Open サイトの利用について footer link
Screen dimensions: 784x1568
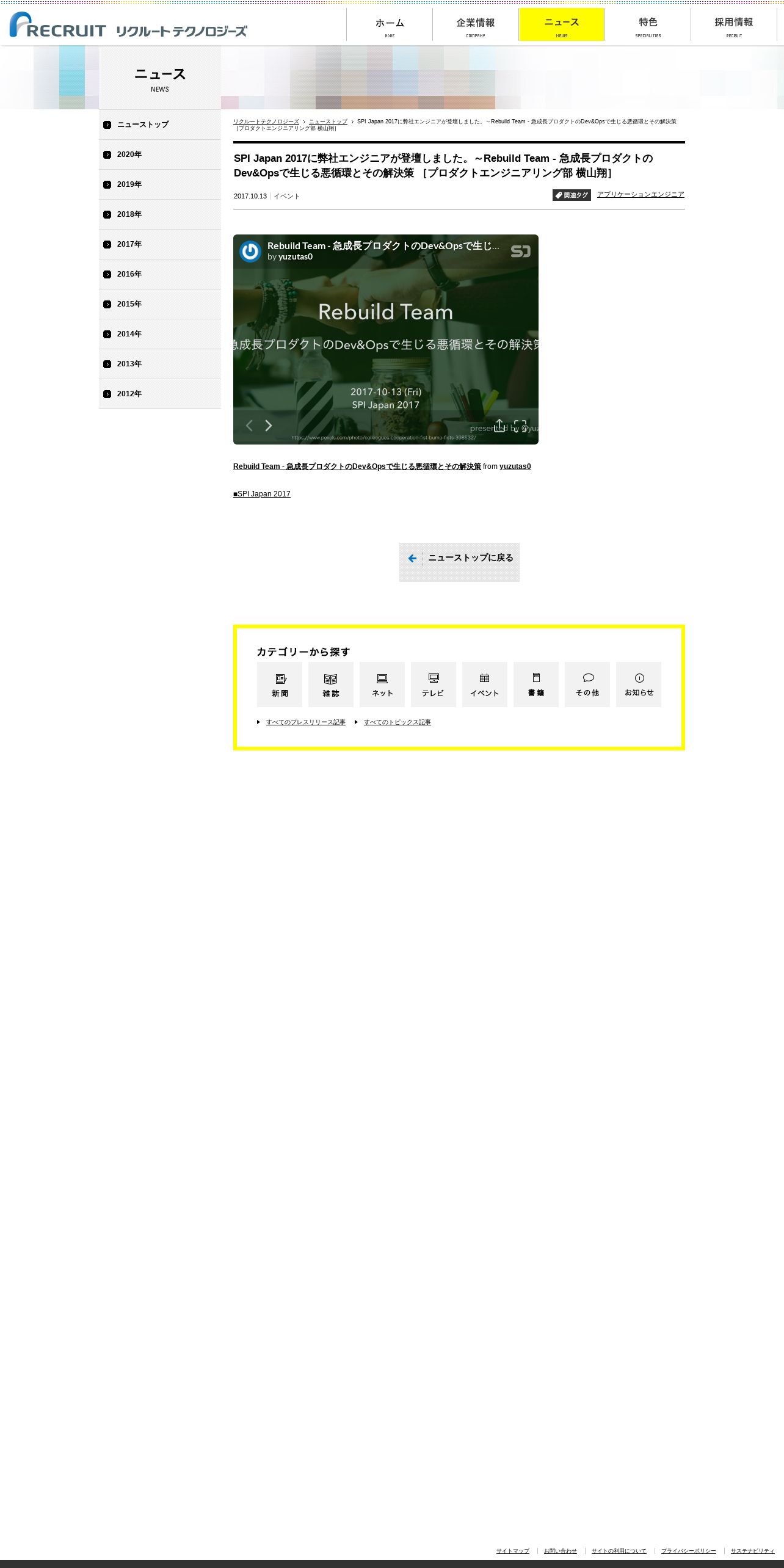tap(619, 1551)
